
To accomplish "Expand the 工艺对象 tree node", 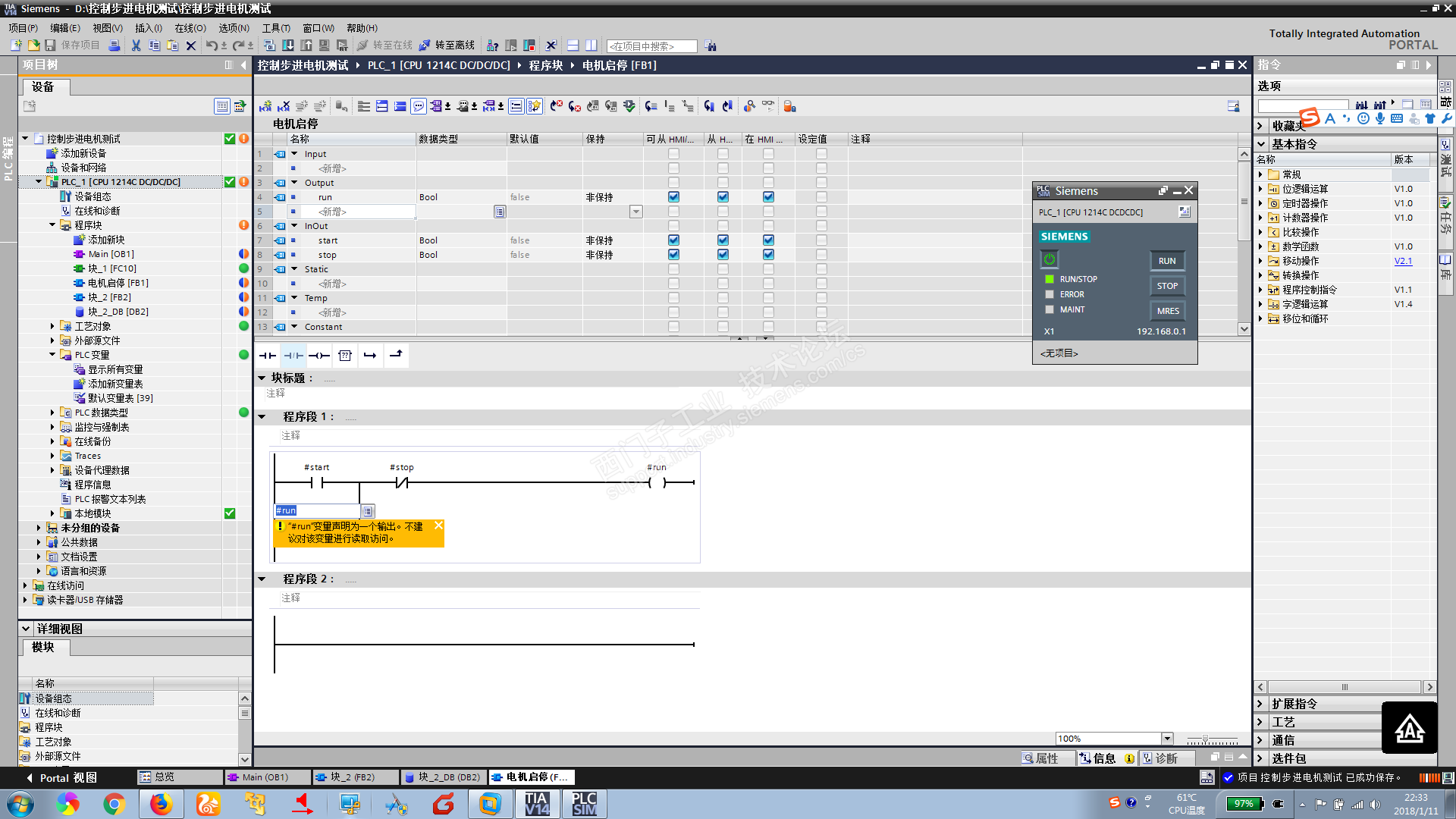I will (x=52, y=326).
